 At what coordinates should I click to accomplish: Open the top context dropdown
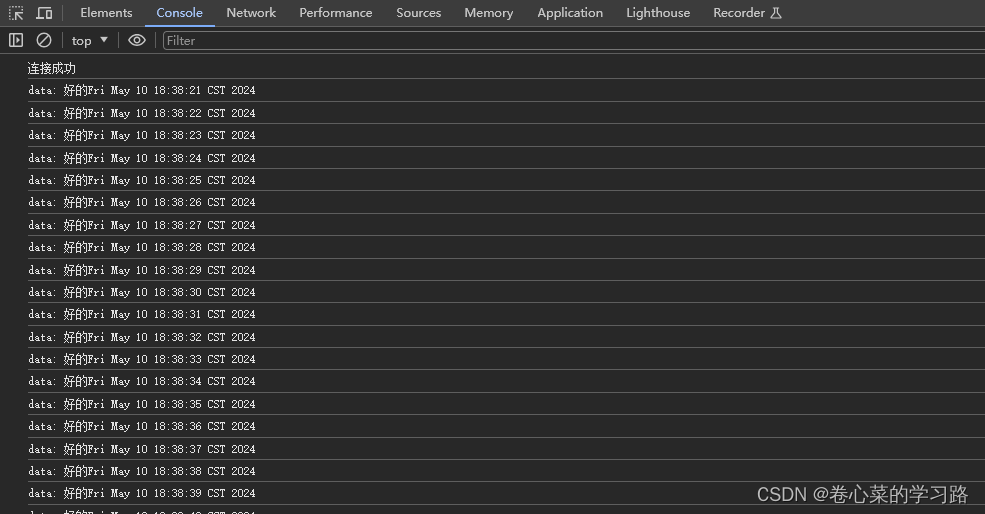click(89, 40)
